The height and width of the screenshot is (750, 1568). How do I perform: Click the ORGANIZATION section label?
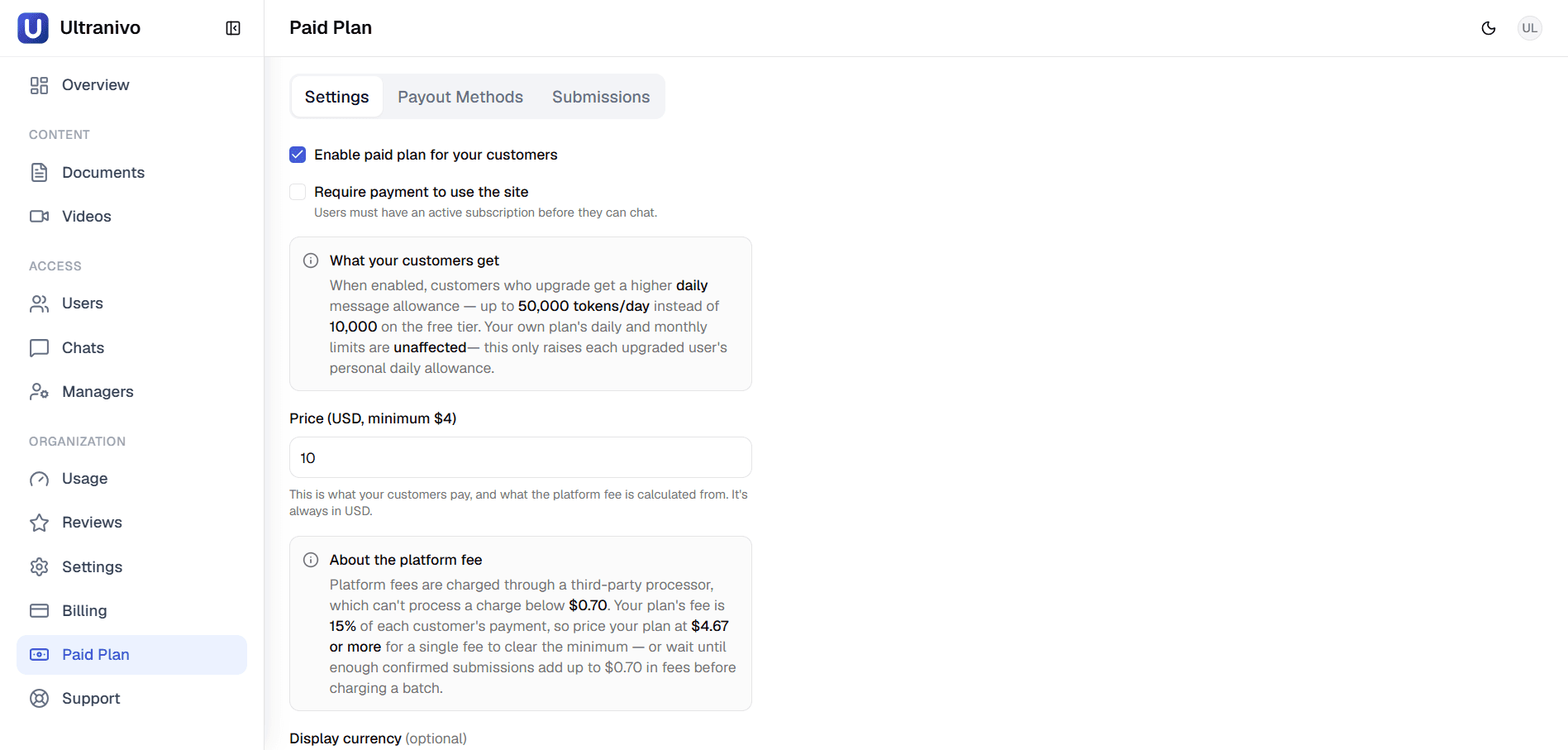click(78, 442)
